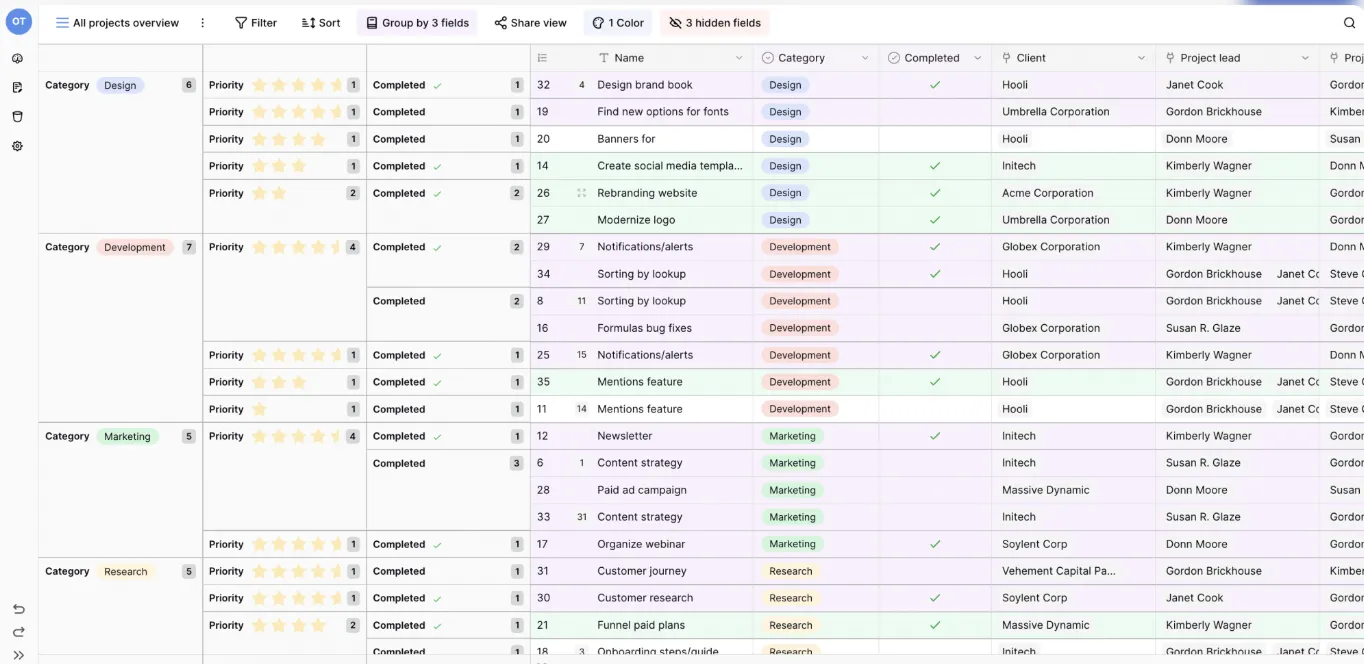1364x664 pixels.
Task: Open the 3 hidden fields list
Action: (x=715, y=23)
